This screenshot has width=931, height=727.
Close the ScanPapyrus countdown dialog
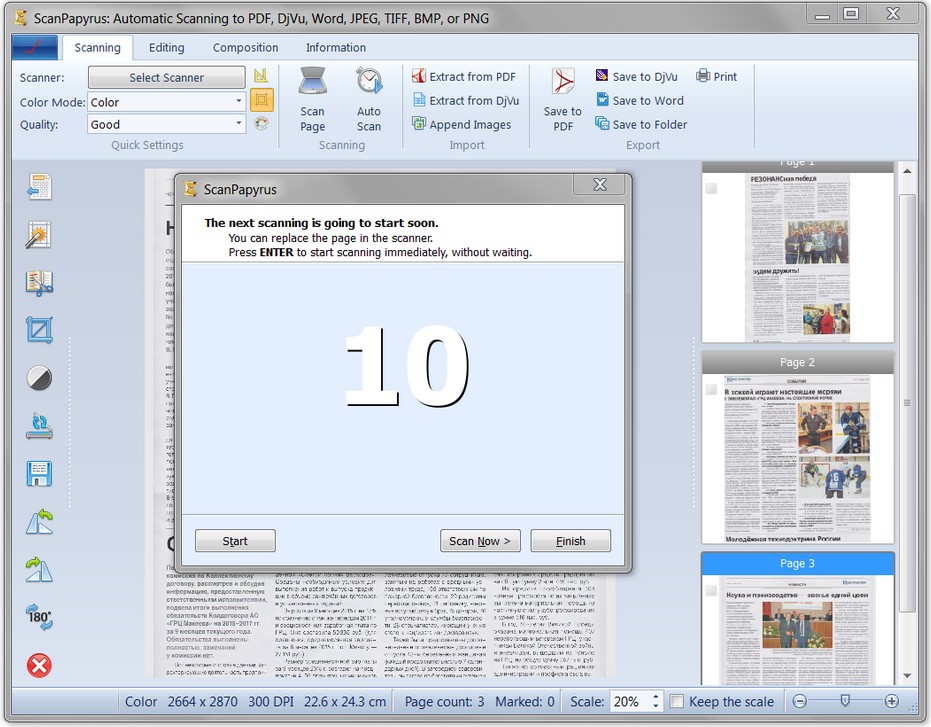pos(600,185)
